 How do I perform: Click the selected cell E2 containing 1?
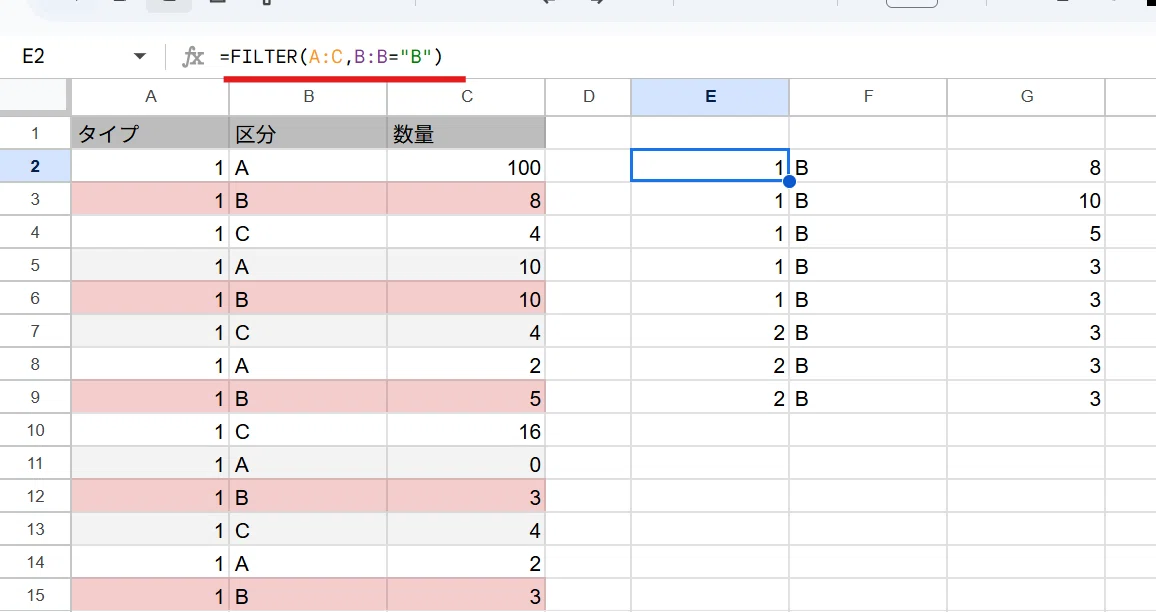tap(710, 166)
